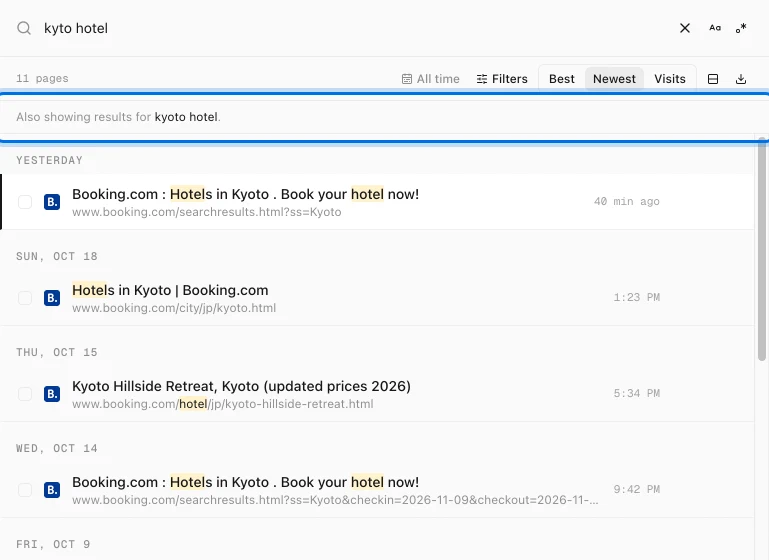Screen dimensions: 769x560
Task: Check the box for the 9:42 PM Booking.com result
Action: (25, 490)
